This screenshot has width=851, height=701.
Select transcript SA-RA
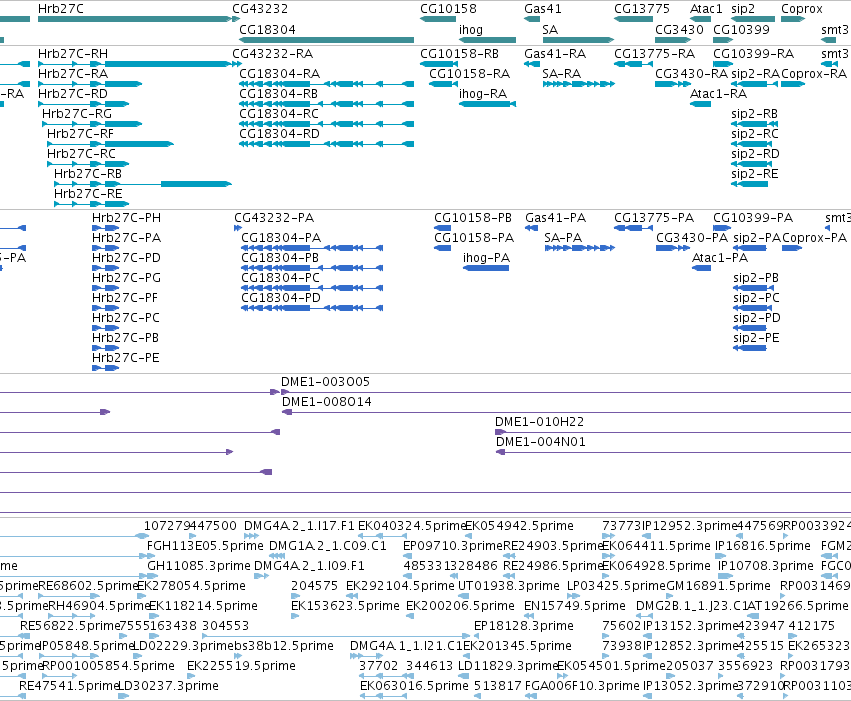click(x=579, y=84)
